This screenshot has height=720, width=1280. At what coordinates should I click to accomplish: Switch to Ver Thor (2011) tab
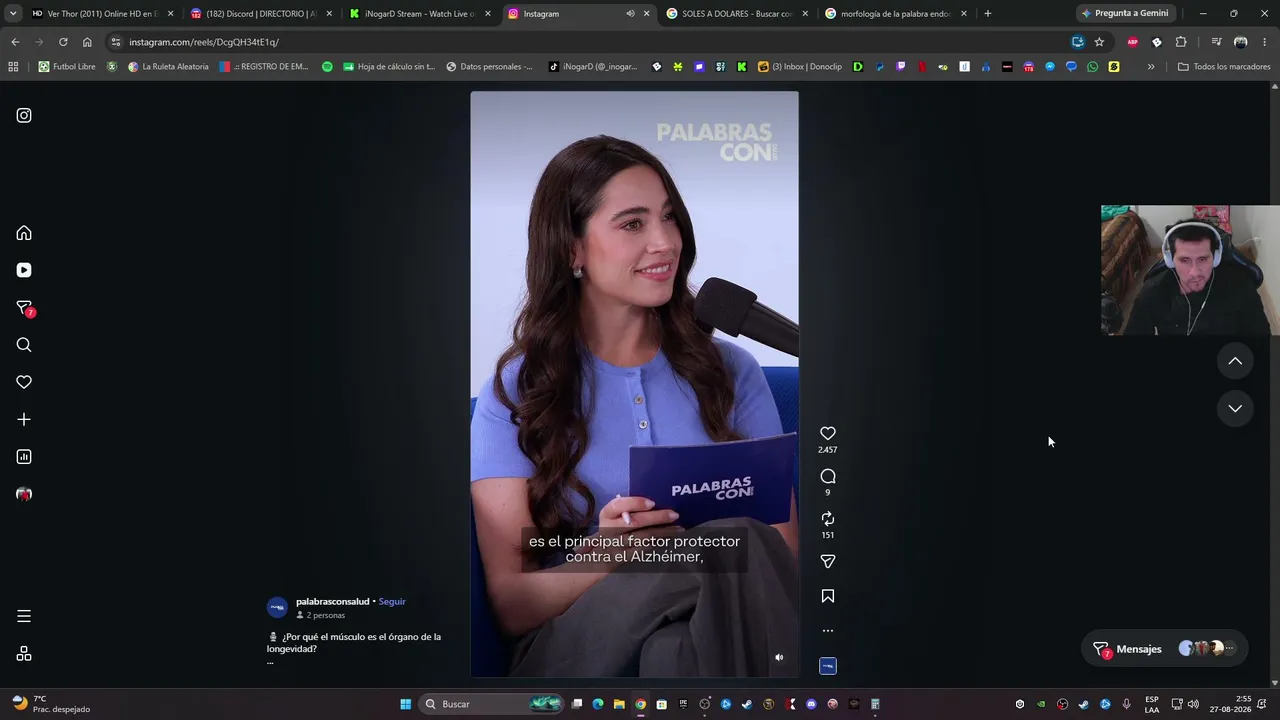103,14
